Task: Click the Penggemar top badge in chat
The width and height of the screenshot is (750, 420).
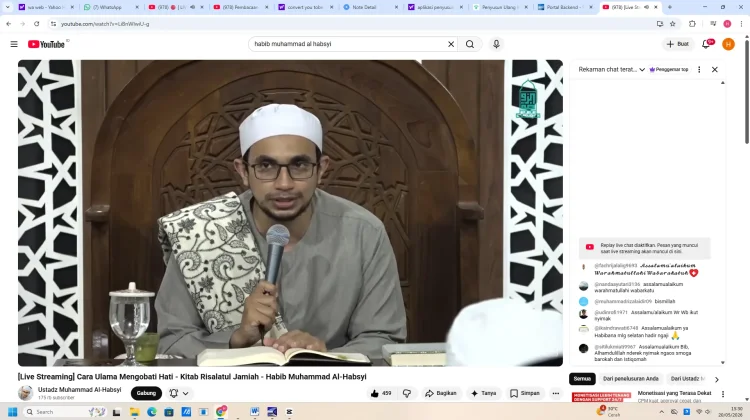Action: pyautogui.click(x=669, y=69)
